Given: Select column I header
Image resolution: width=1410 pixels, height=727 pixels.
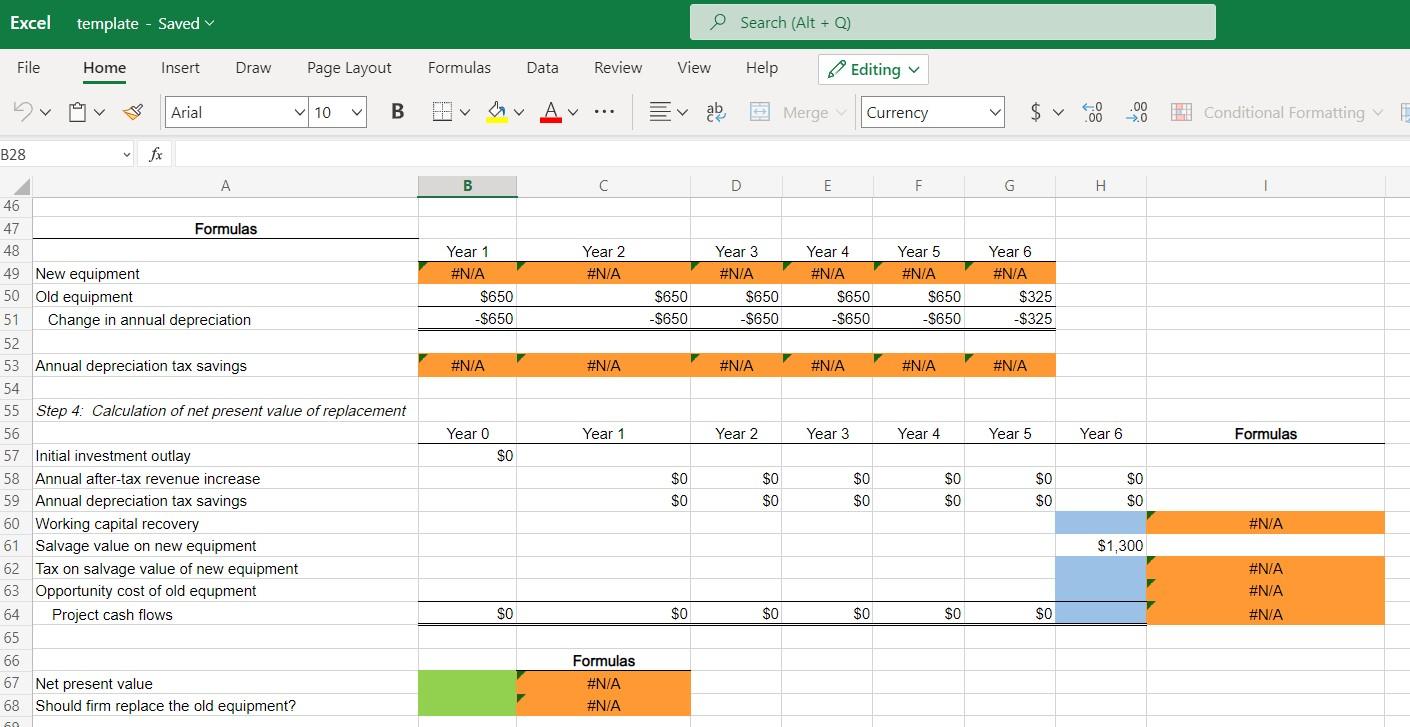Looking at the screenshot, I should (1265, 186).
